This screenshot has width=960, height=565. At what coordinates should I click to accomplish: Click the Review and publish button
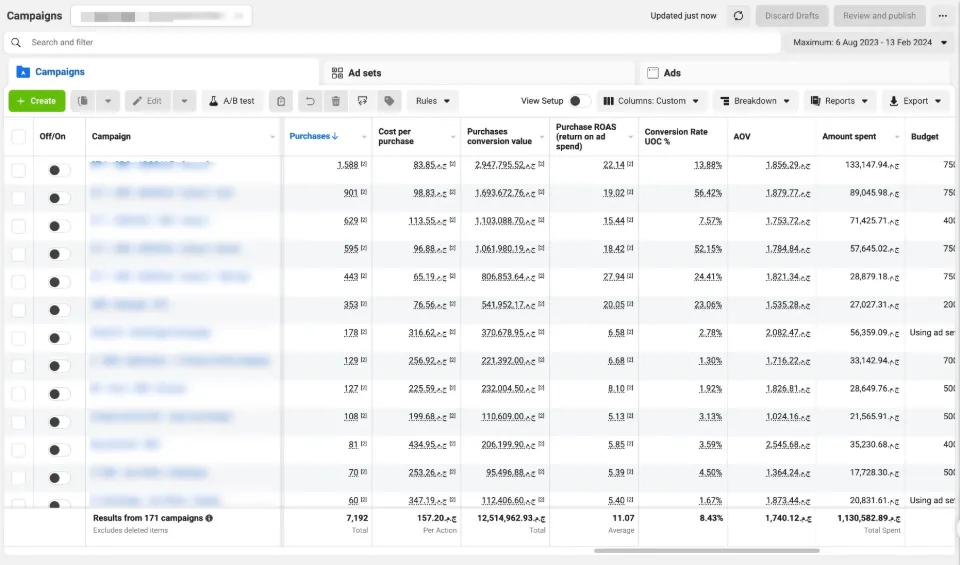[x=879, y=16]
